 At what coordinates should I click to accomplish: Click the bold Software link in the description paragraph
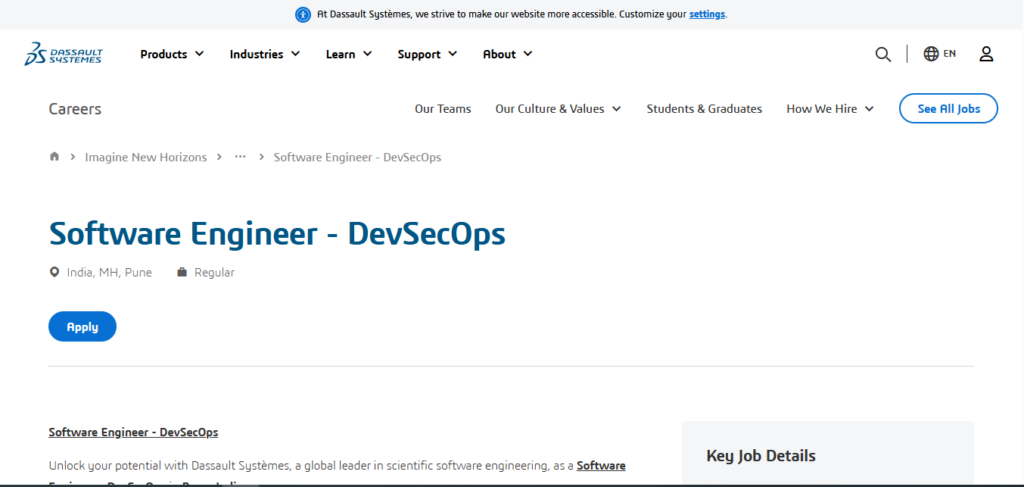[601, 465]
